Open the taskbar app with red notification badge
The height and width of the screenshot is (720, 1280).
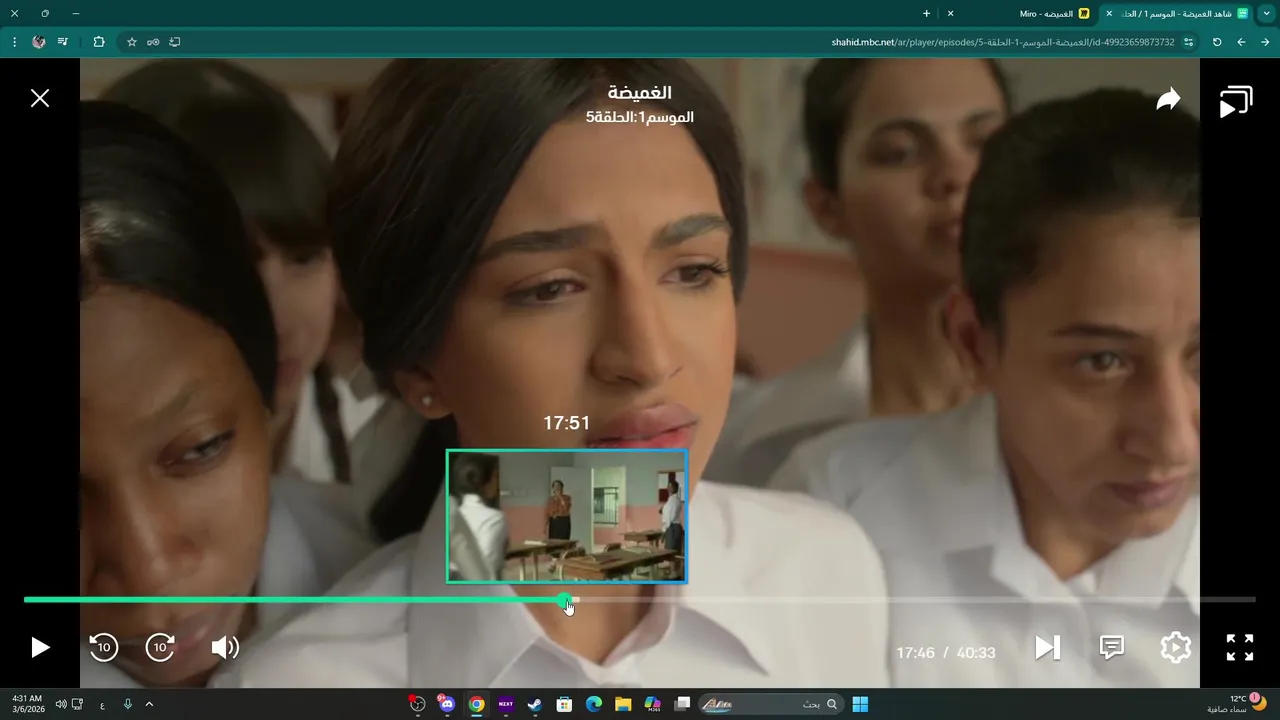pos(417,704)
